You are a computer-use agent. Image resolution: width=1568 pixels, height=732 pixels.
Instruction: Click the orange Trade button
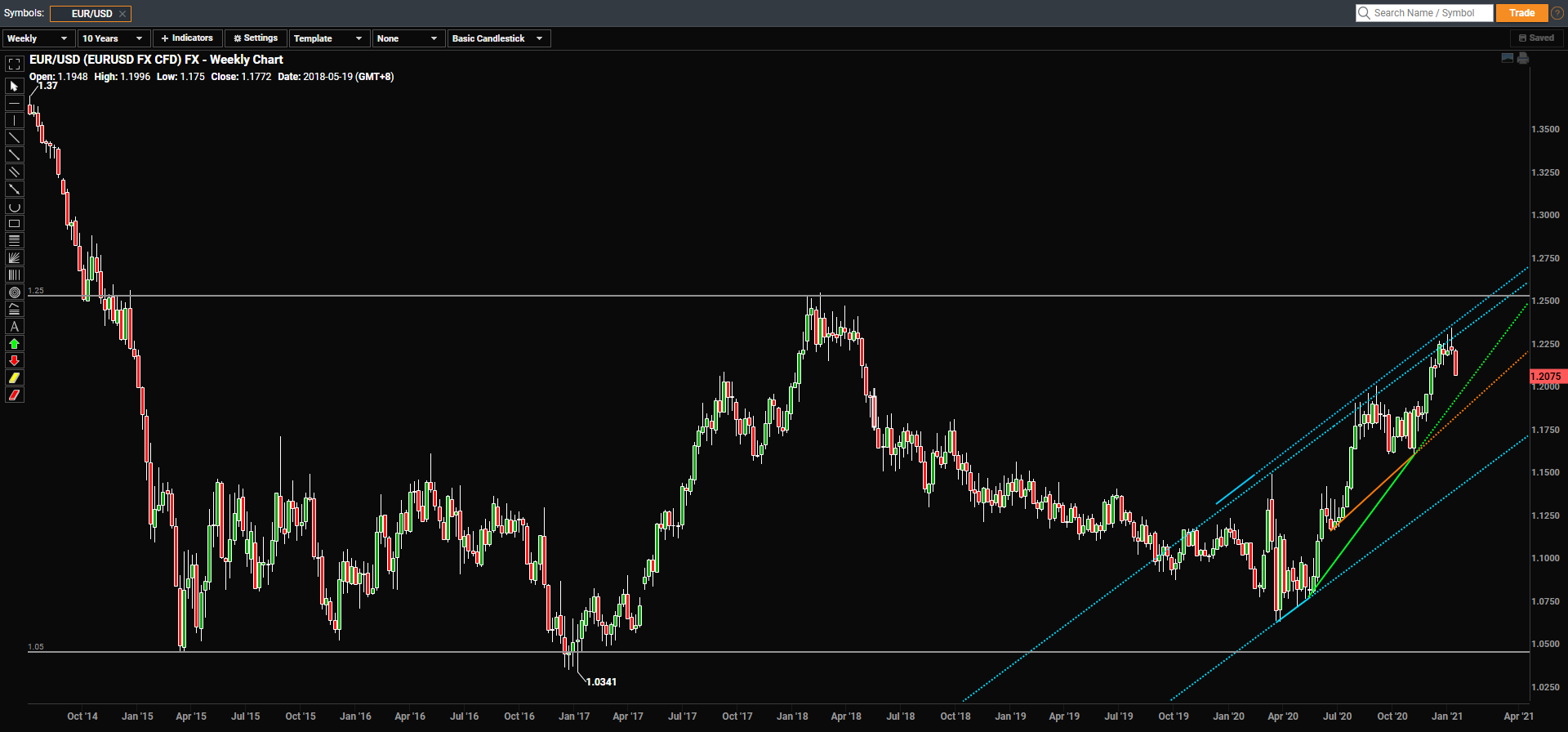[x=1521, y=13]
